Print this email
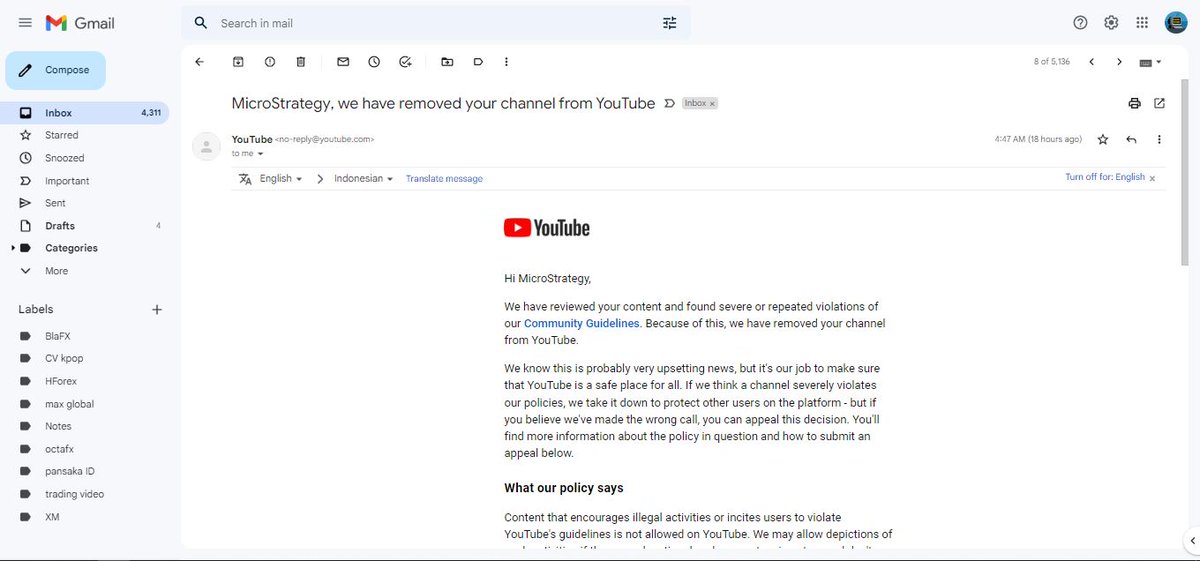 (x=1134, y=103)
